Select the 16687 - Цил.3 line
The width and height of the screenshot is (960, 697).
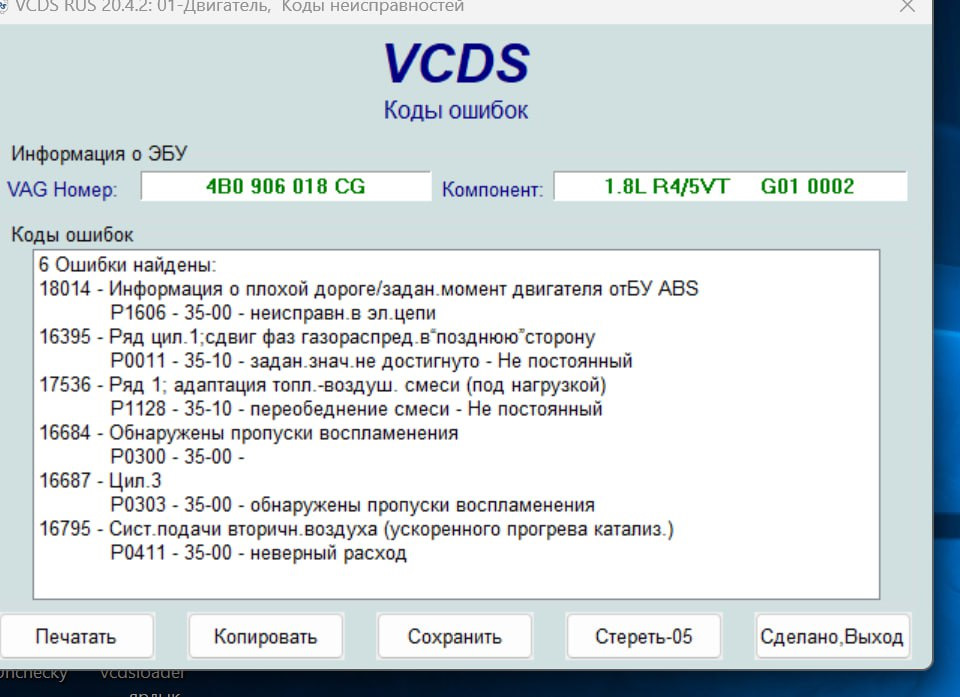click(100, 481)
